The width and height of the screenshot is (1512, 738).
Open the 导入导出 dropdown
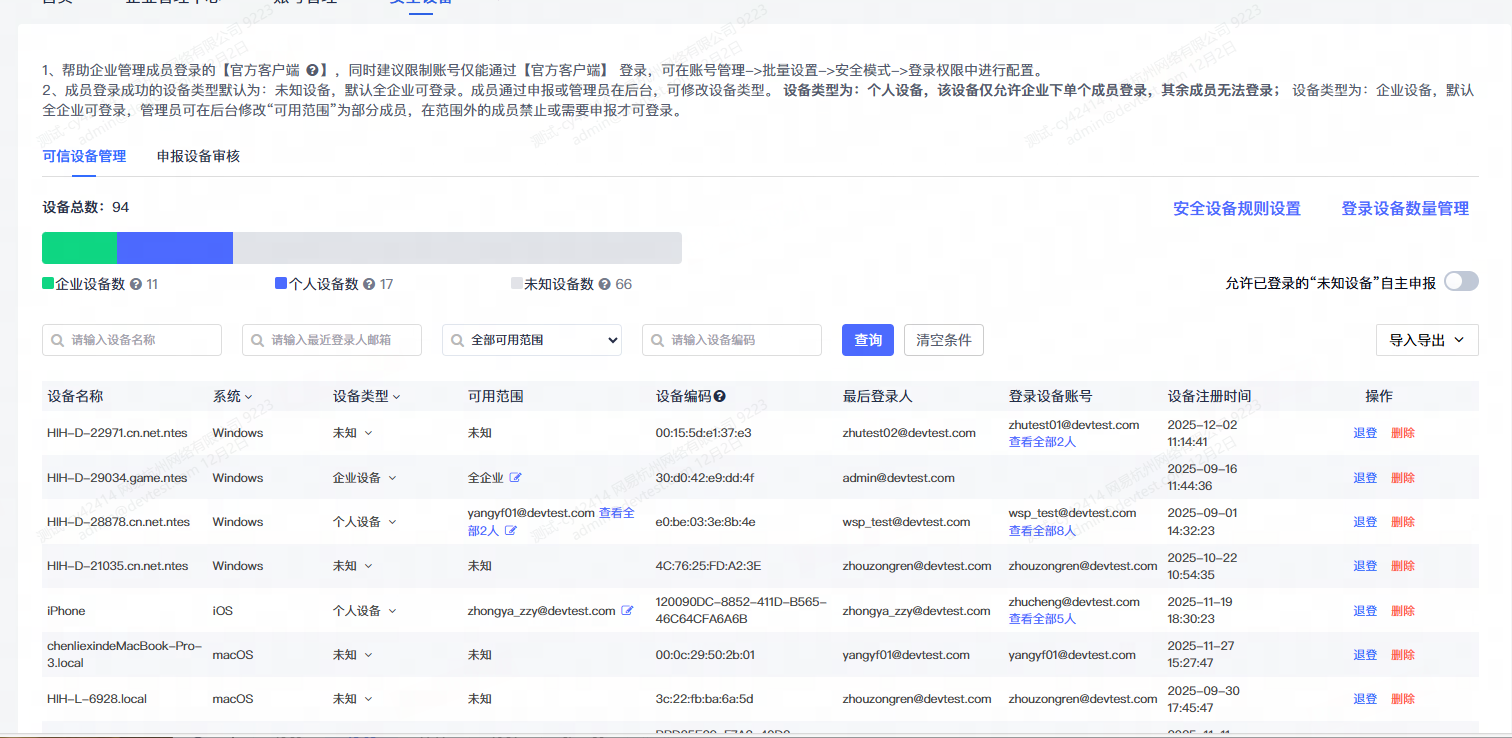[1427, 340]
